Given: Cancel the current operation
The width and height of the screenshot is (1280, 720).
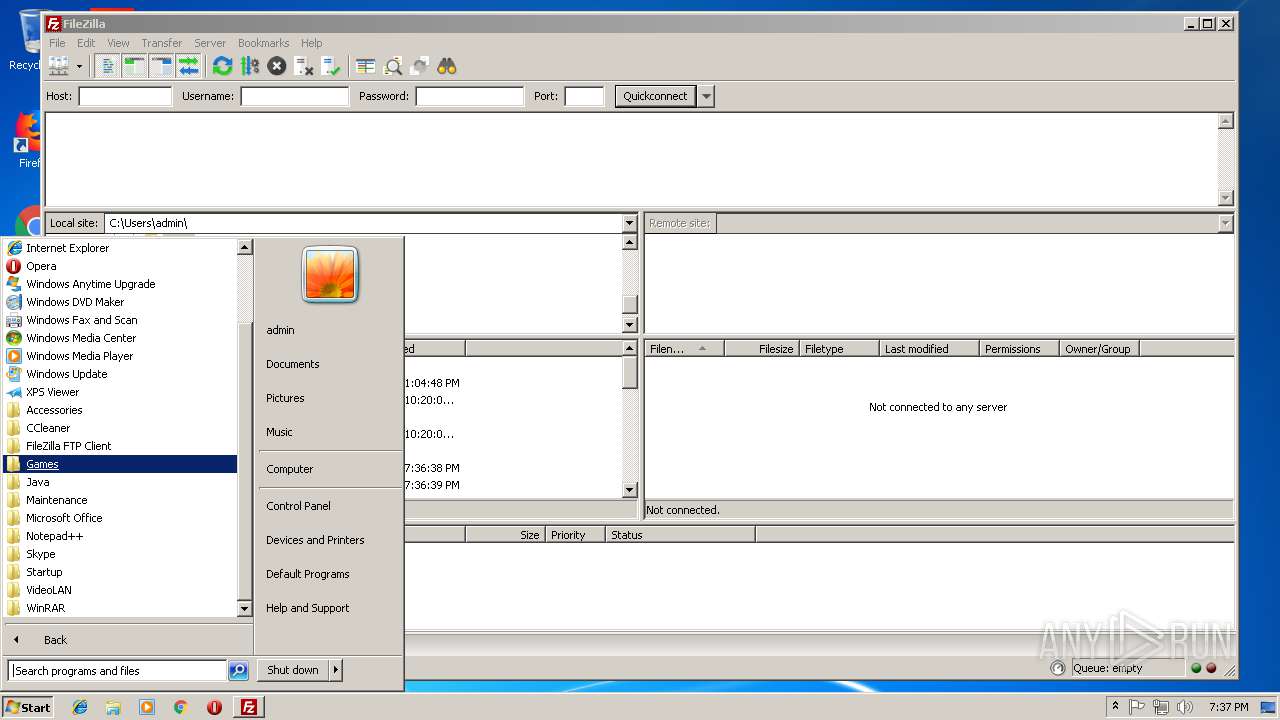Looking at the screenshot, I should click(x=277, y=66).
